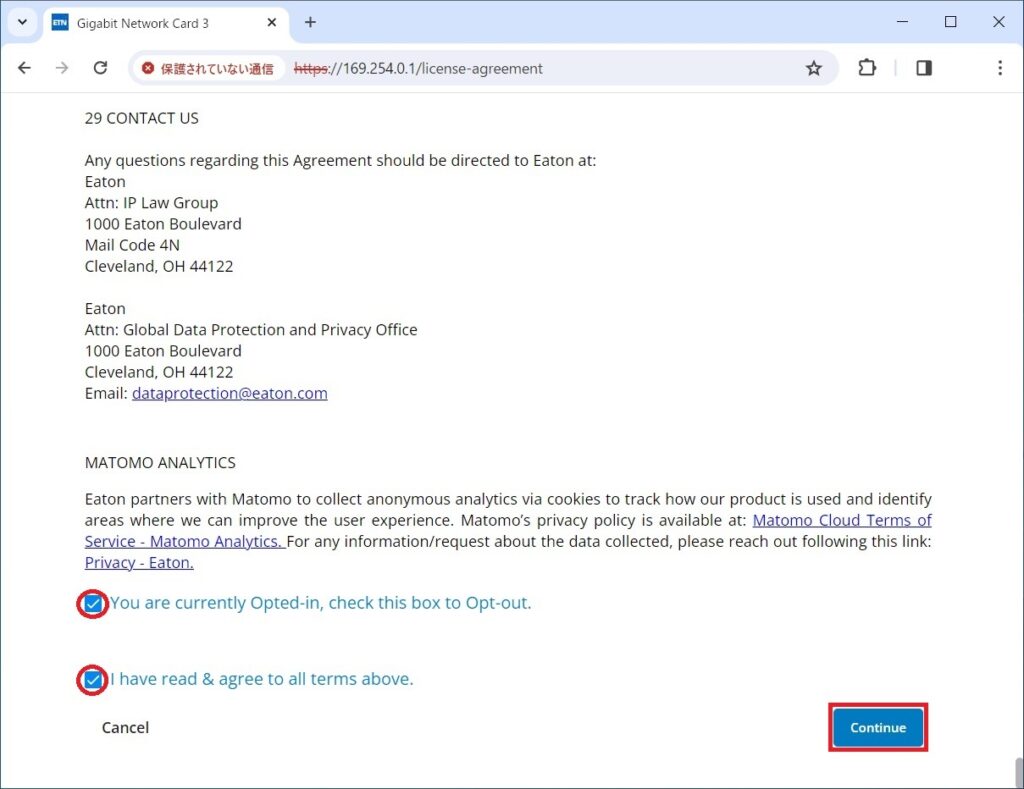The height and width of the screenshot is (789, 1024).
Task: Click the browser back arrow
Action: pos(24,68)
